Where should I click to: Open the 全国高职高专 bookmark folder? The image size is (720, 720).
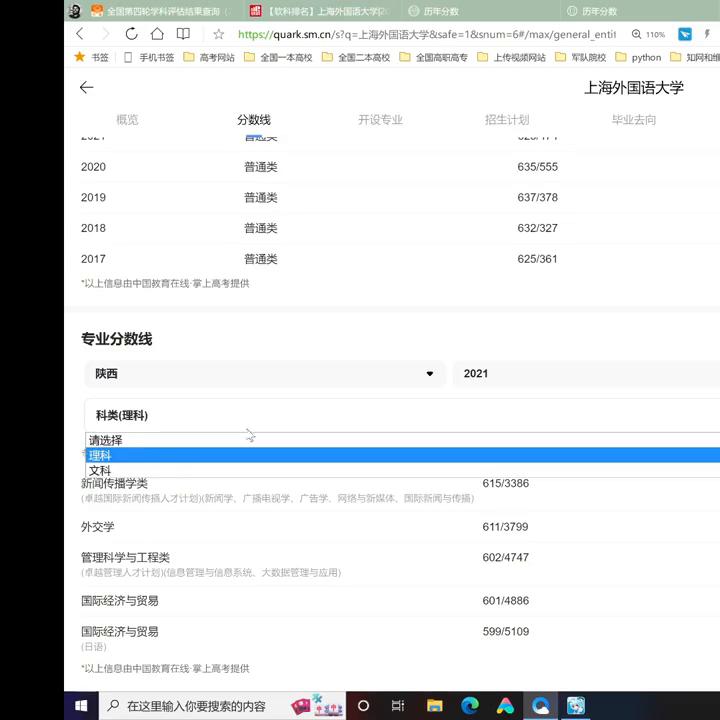pyautogui.click(x=433, y=57)
